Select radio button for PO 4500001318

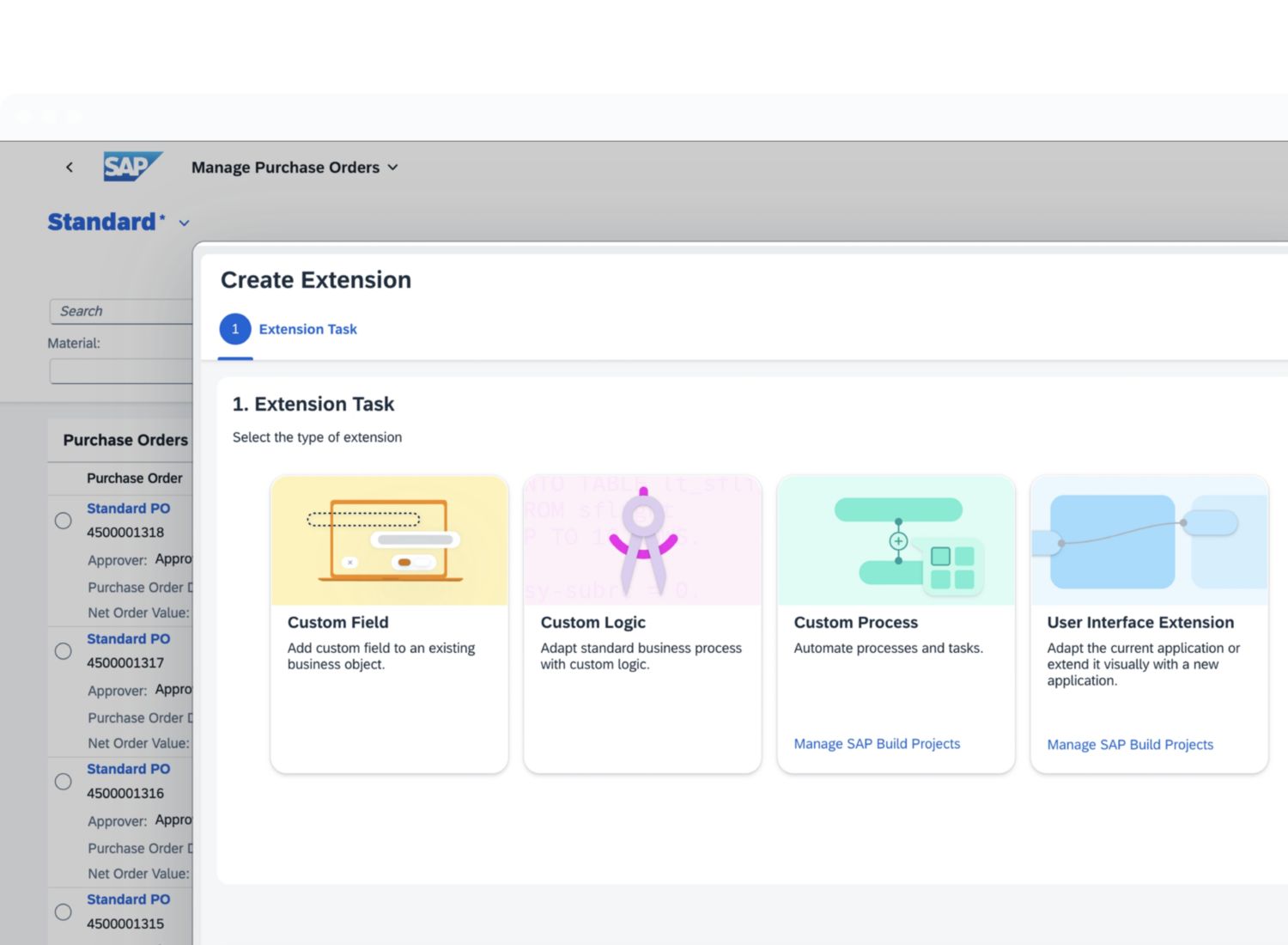[64, 521]
